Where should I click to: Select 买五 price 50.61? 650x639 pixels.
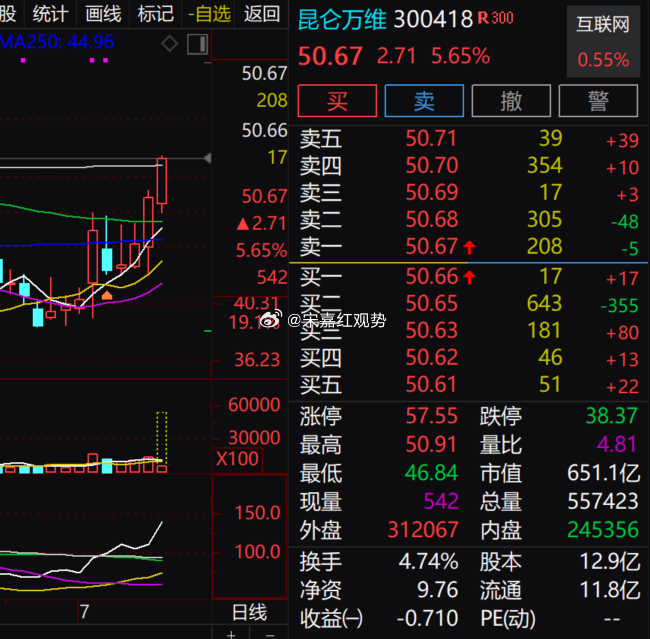click(431, 384)
